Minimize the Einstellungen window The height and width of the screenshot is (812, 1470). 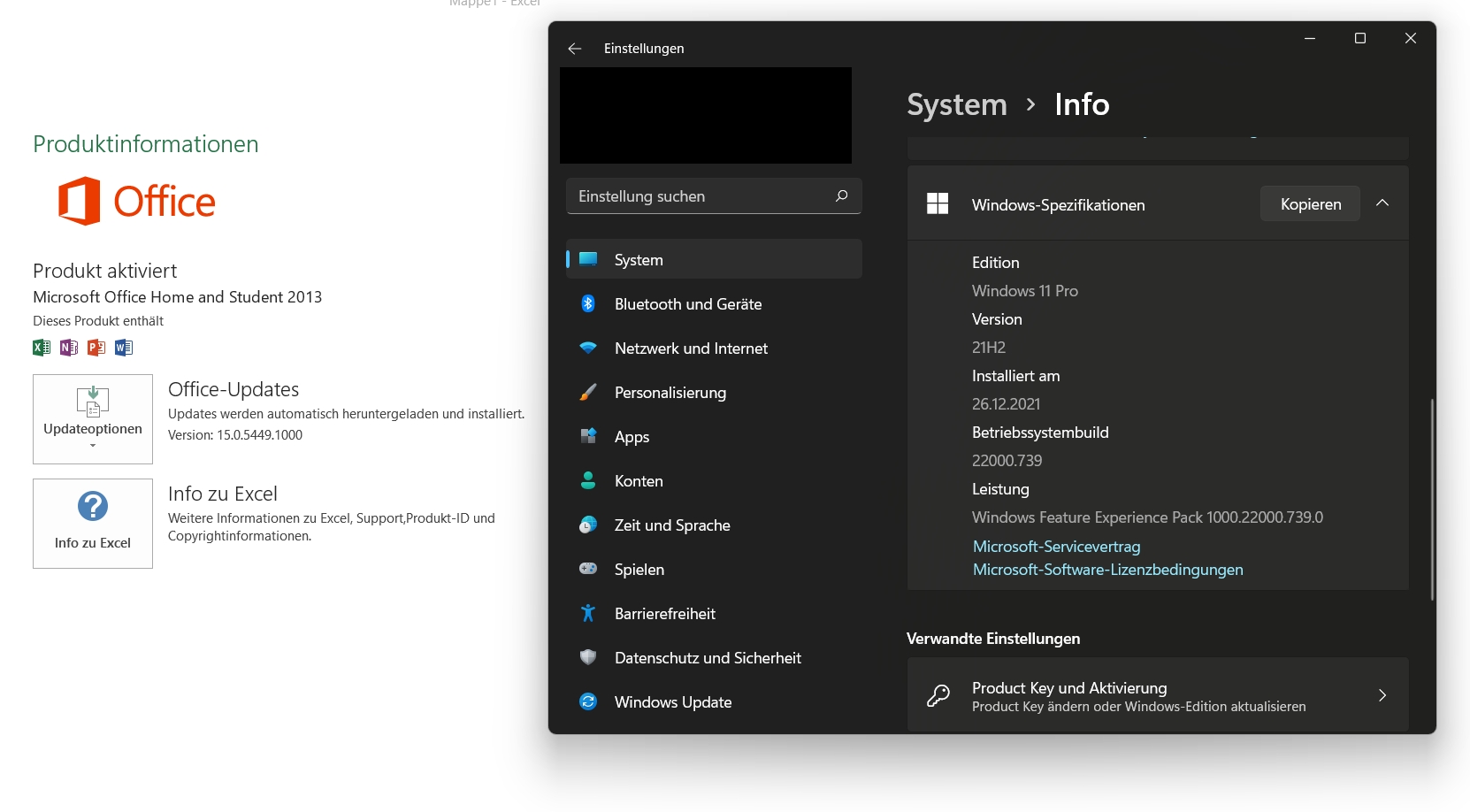[x=1310, y=38]
